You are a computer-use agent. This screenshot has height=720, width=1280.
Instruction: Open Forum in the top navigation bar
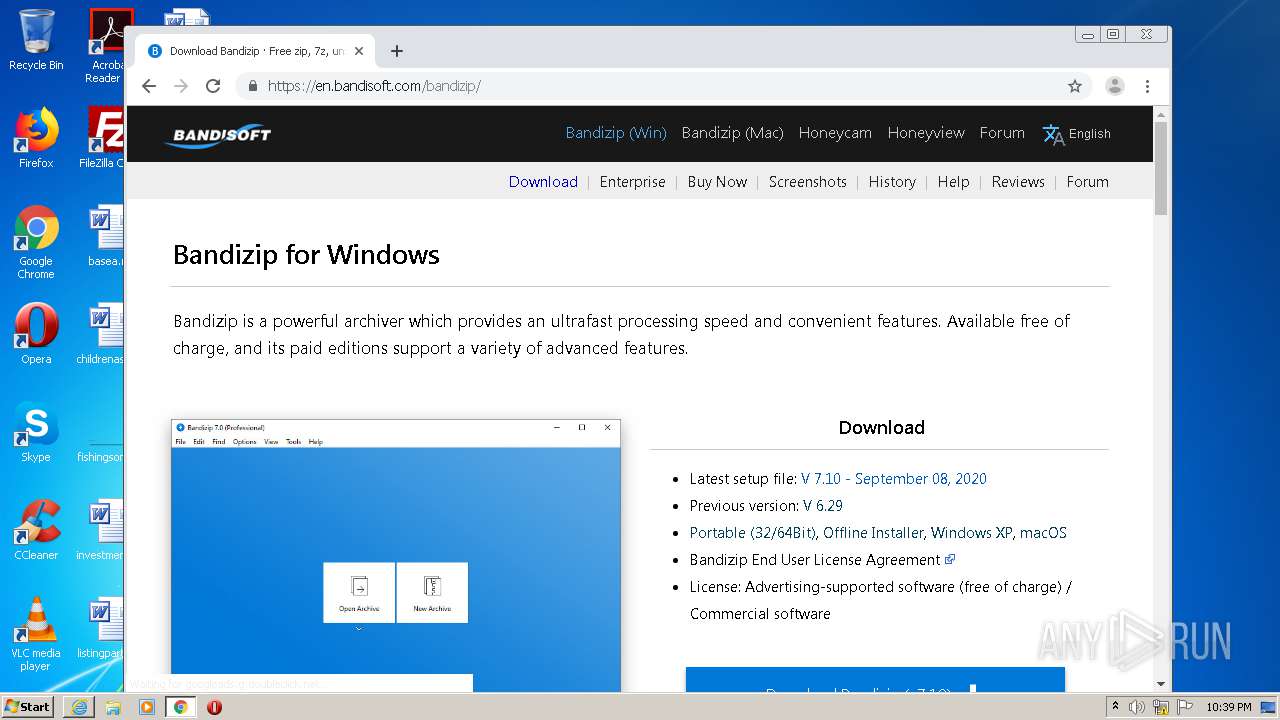click(x=1002, y=133)
